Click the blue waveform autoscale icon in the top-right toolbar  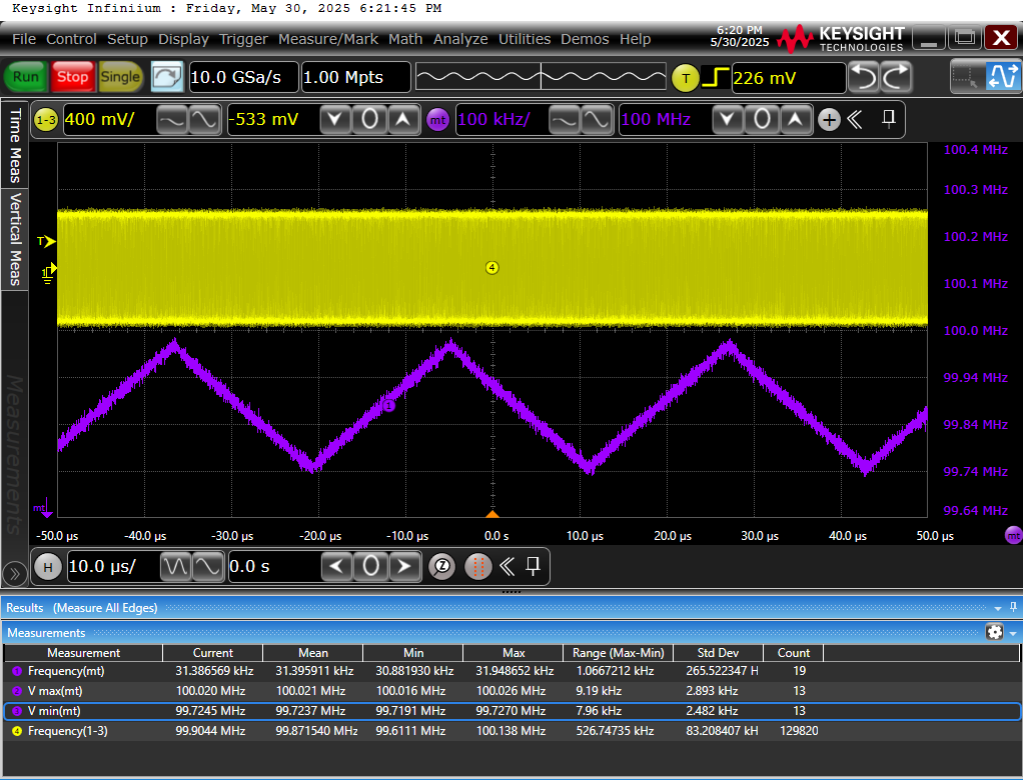1003,77
